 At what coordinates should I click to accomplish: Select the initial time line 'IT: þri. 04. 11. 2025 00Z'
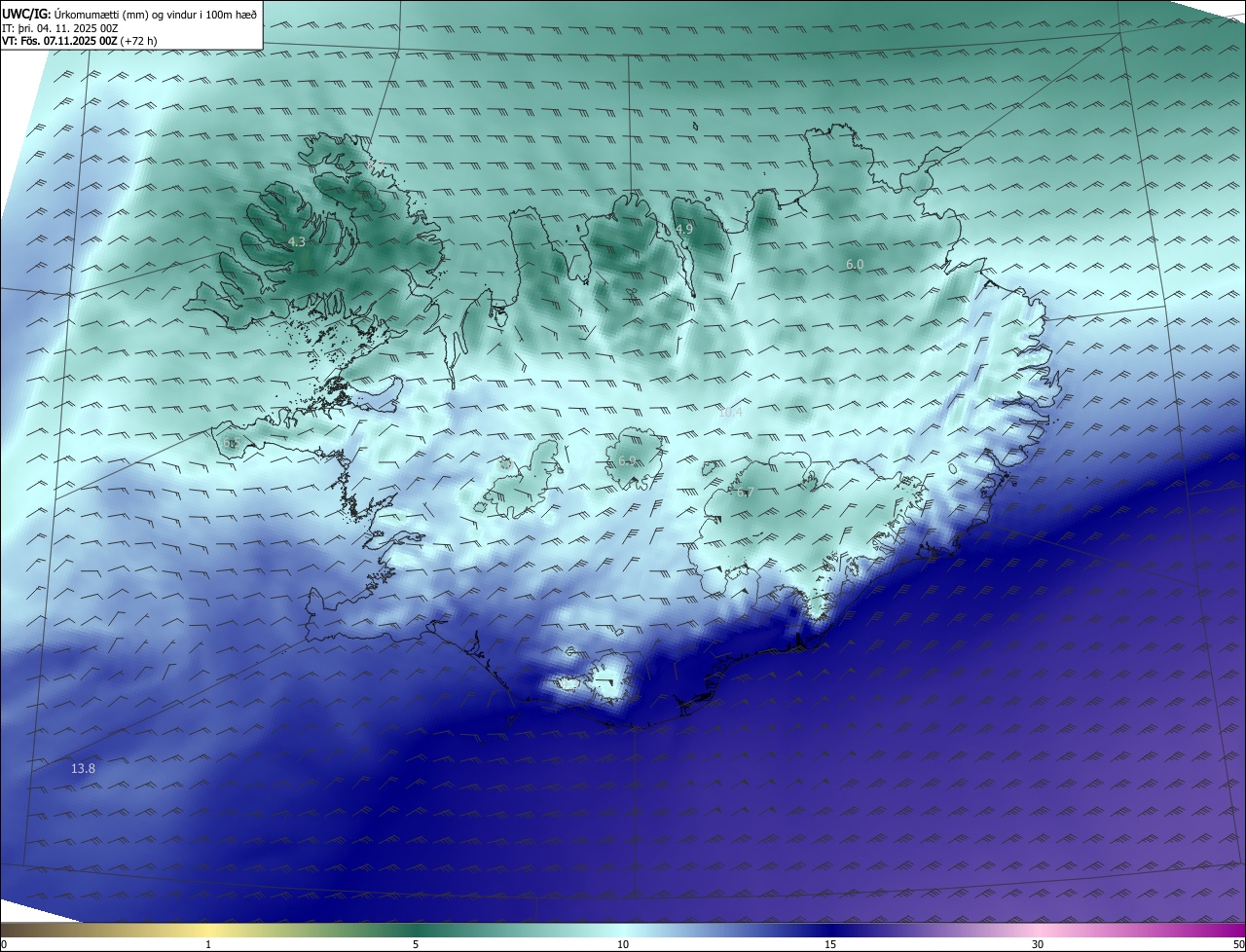pyautogui.click(x=60, y=28)
